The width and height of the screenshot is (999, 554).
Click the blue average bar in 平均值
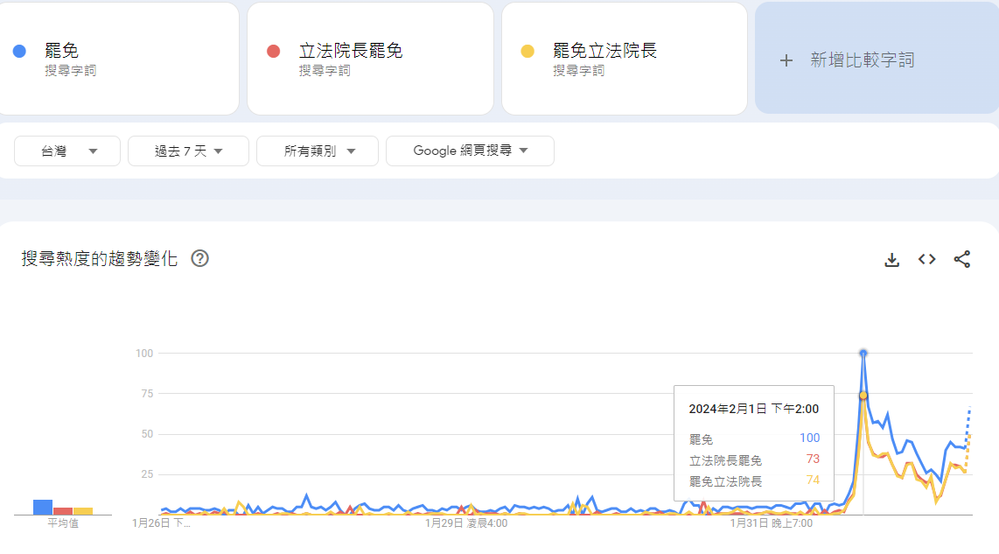click(43, 507)
